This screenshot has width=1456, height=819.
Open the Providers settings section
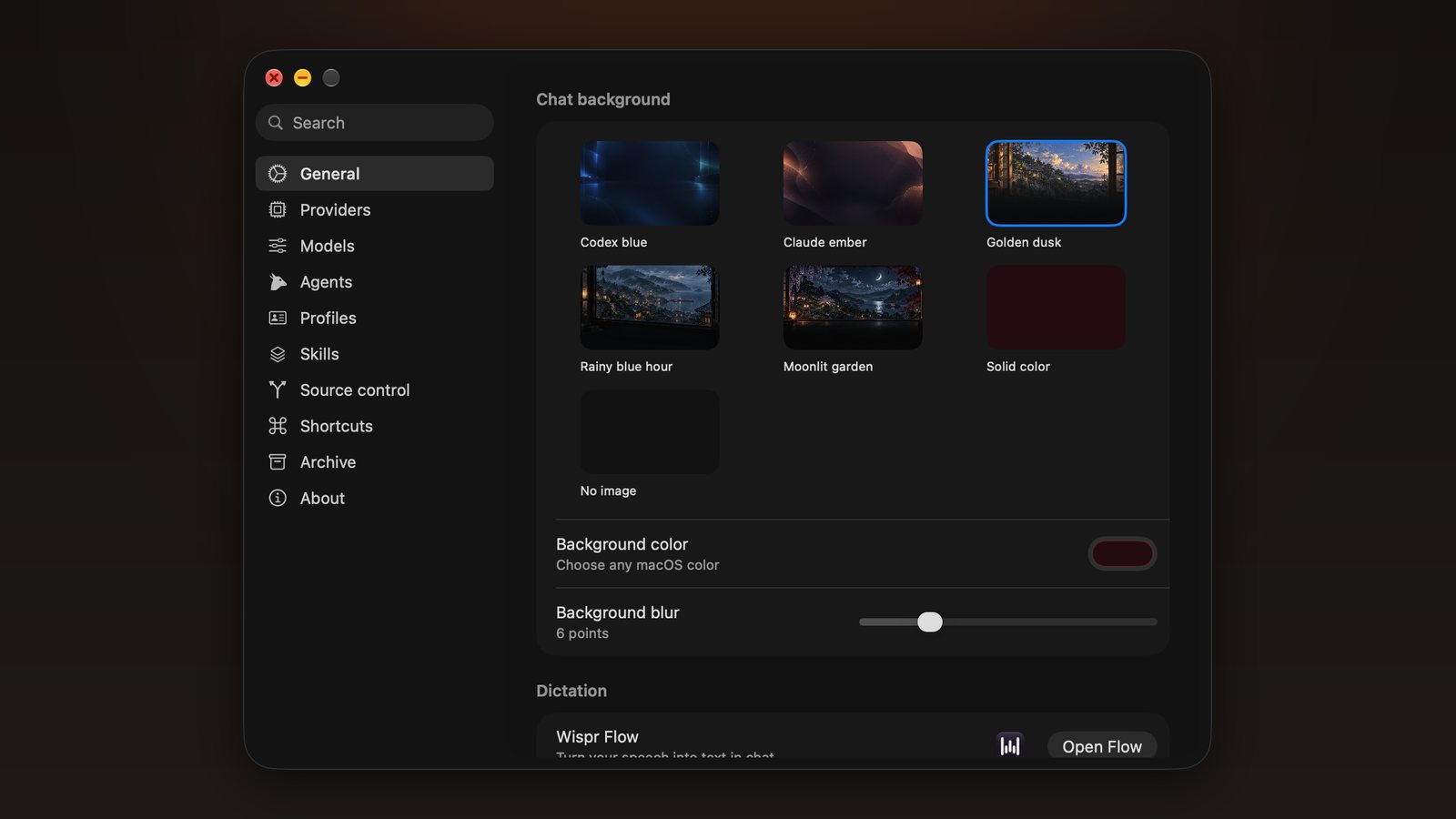[x=375, y=210]
